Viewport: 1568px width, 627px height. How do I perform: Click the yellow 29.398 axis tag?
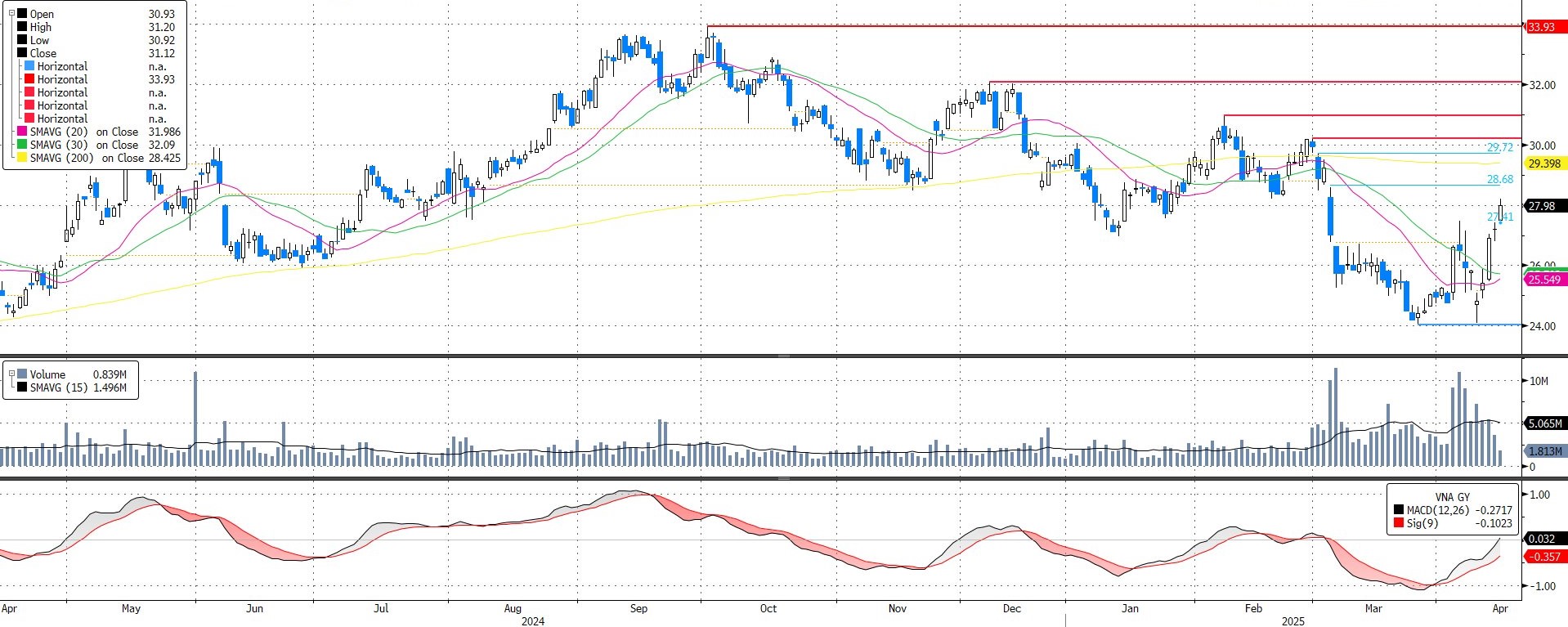[x=1544, y=163]
